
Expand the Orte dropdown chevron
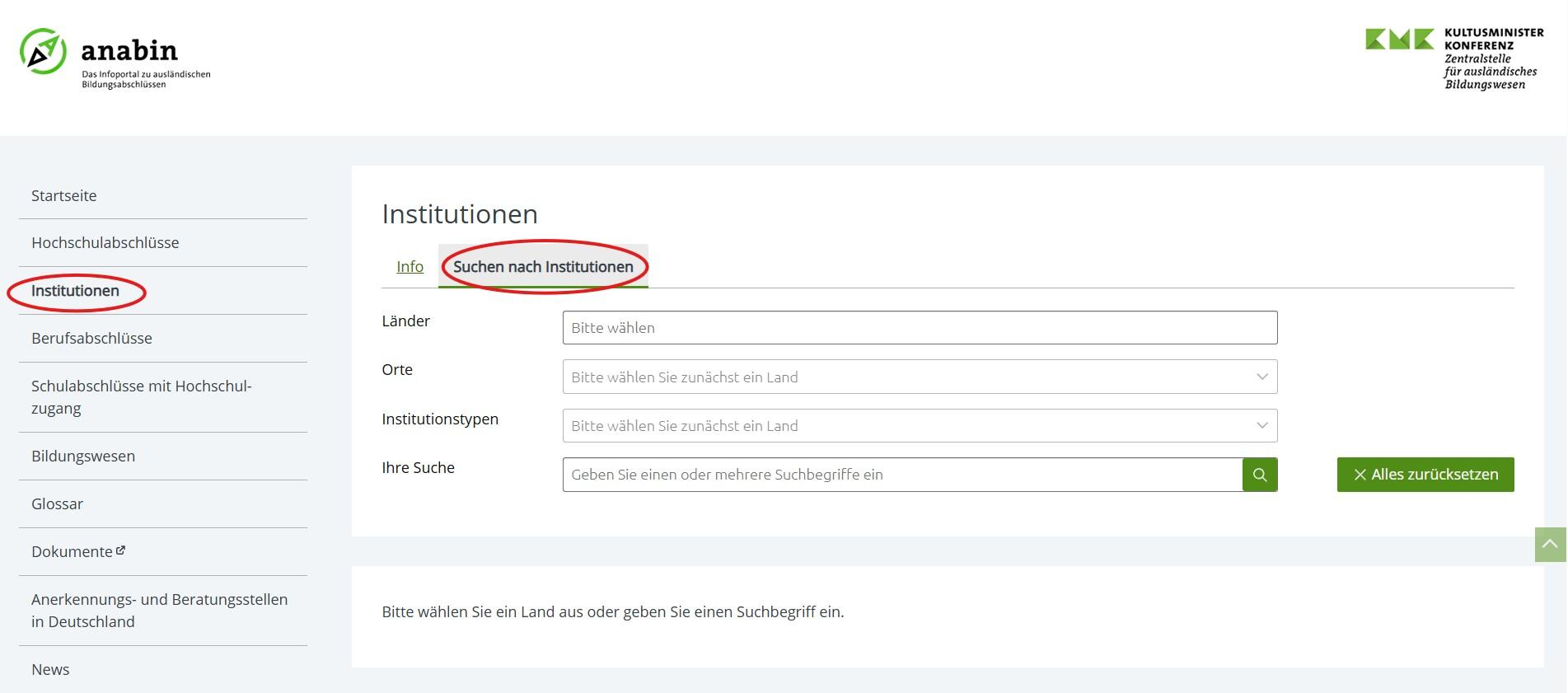point(1261,377)
